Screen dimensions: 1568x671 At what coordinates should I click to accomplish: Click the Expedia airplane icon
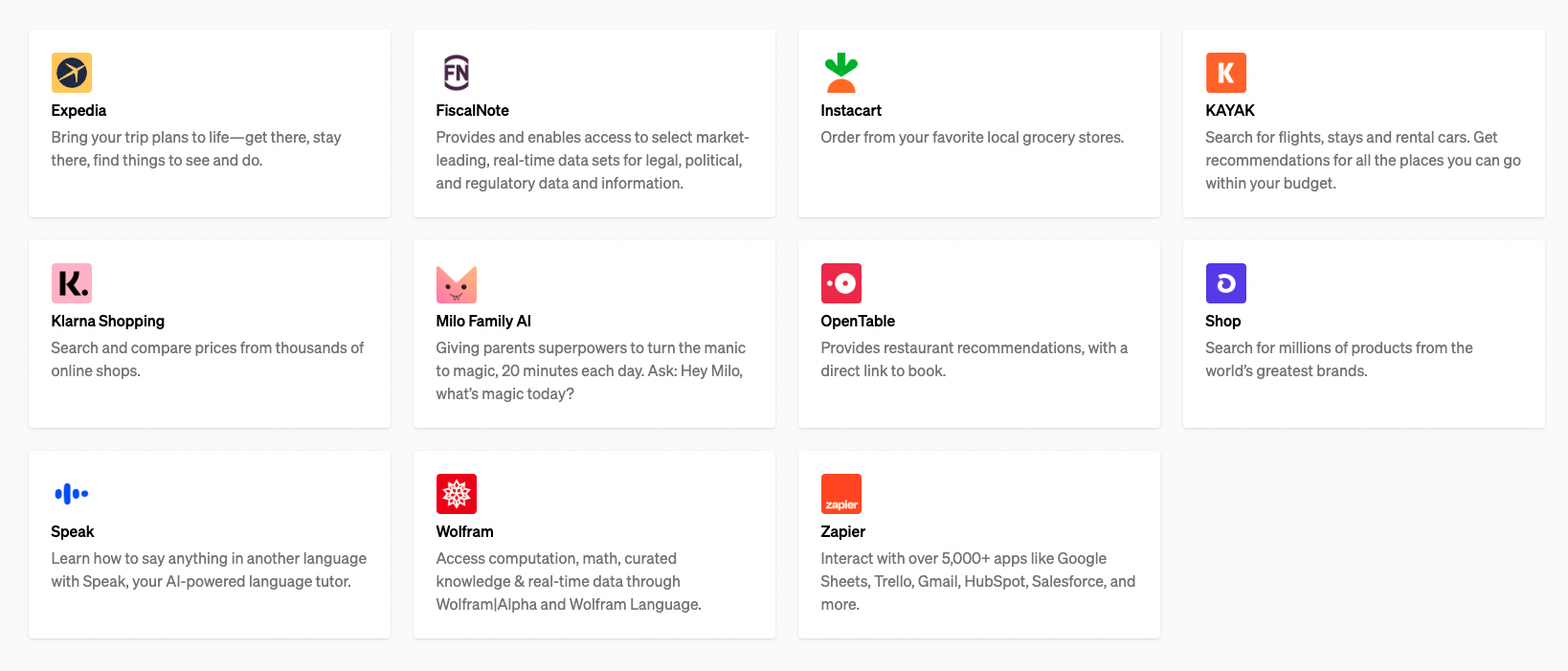pyautogui.click(x=72, y=73)
